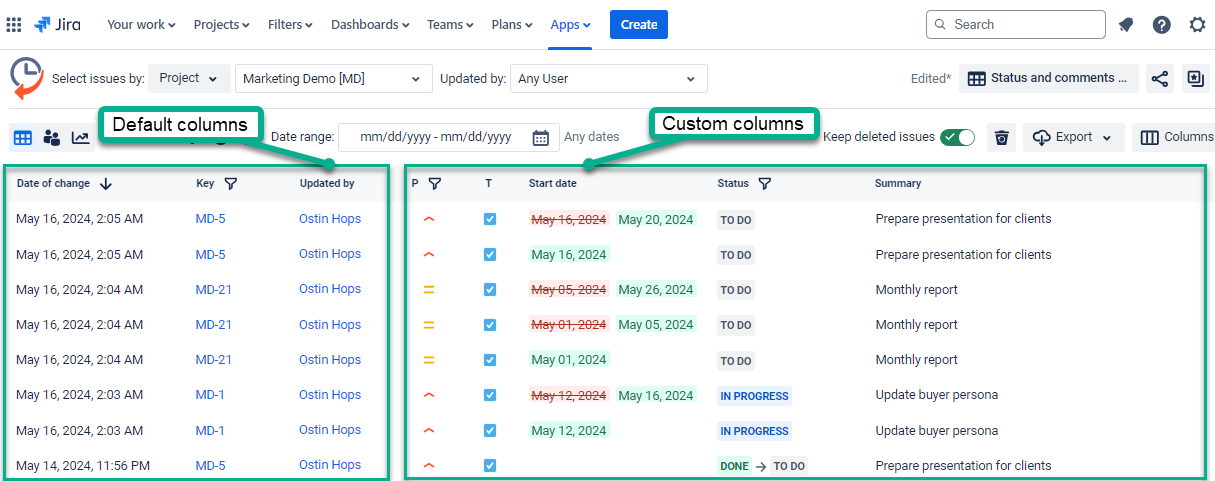1215x481 pixels.
Task: Open the Jira app switcher grid
Action: point(14,24)
